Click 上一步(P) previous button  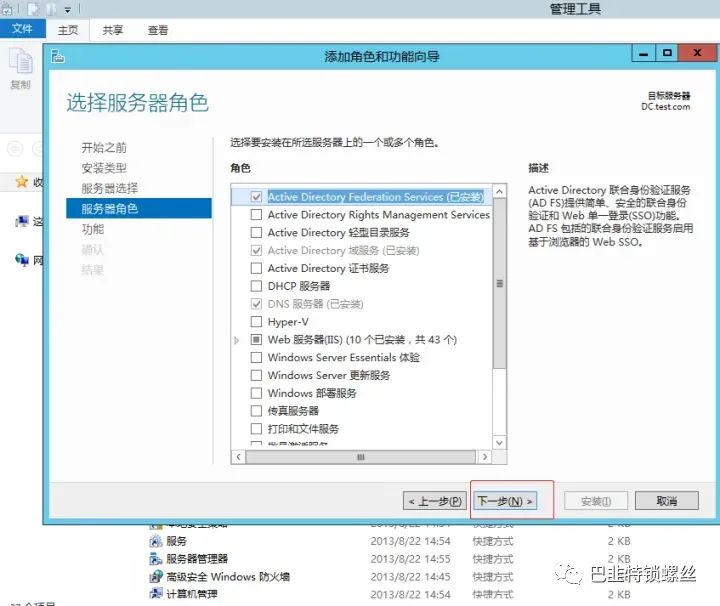435,501
